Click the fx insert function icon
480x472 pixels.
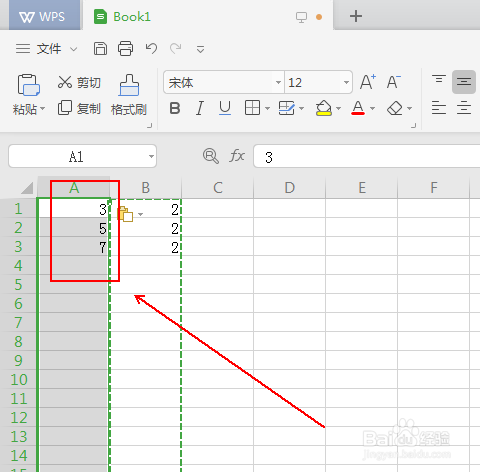point(237,156)
